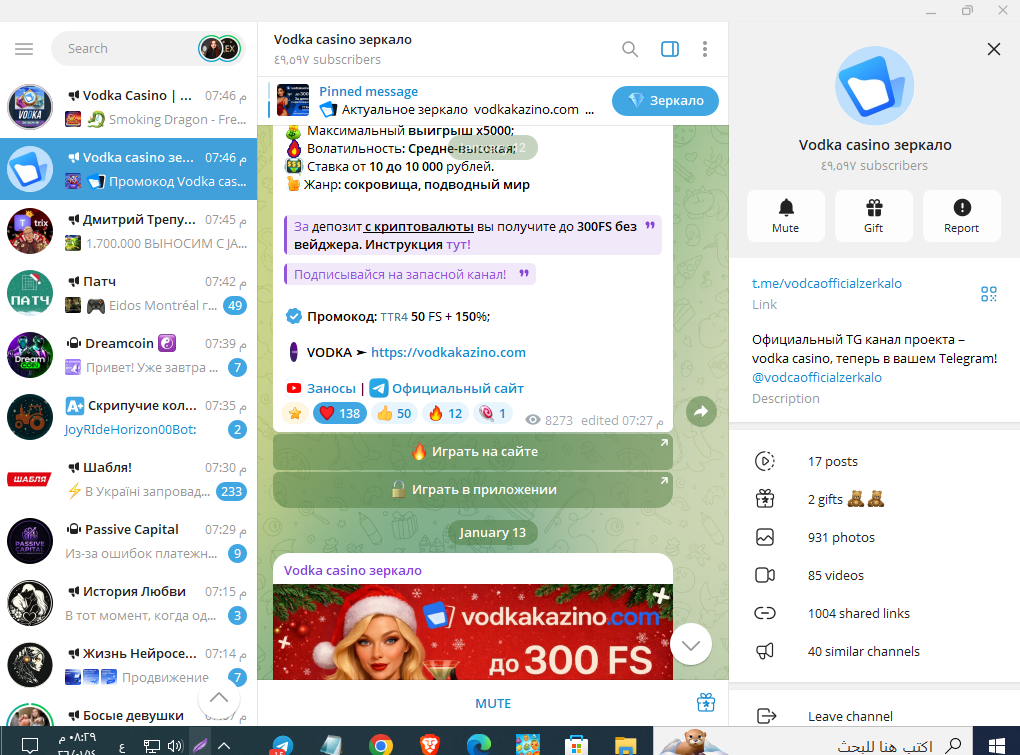Screen dimensions: 1020x755
Task: Toggle the right info side panel
Action: [669, 49]
